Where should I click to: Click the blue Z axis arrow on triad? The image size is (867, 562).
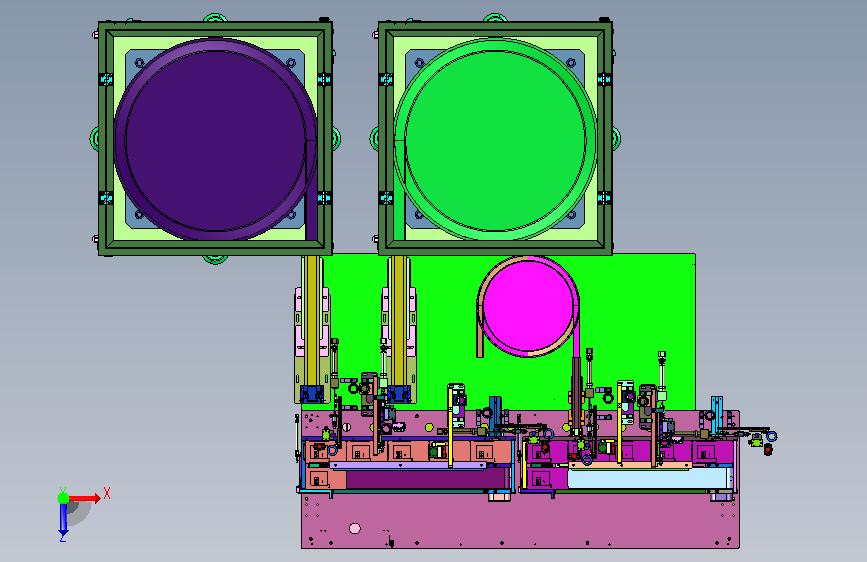(x=63, y=519)
